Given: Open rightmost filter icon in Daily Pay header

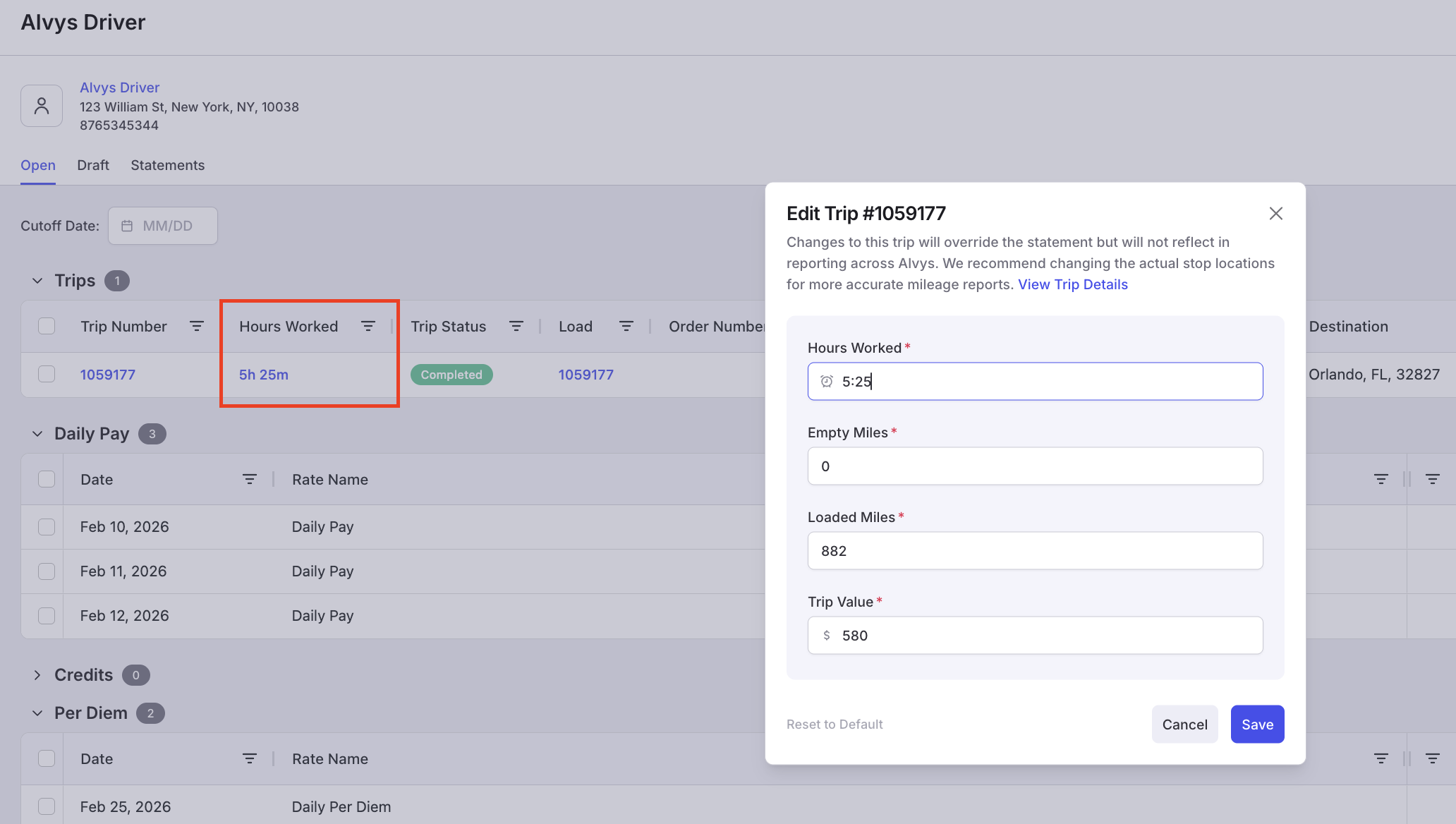Looking at the screenshot, I should (x=1433, y=479).
